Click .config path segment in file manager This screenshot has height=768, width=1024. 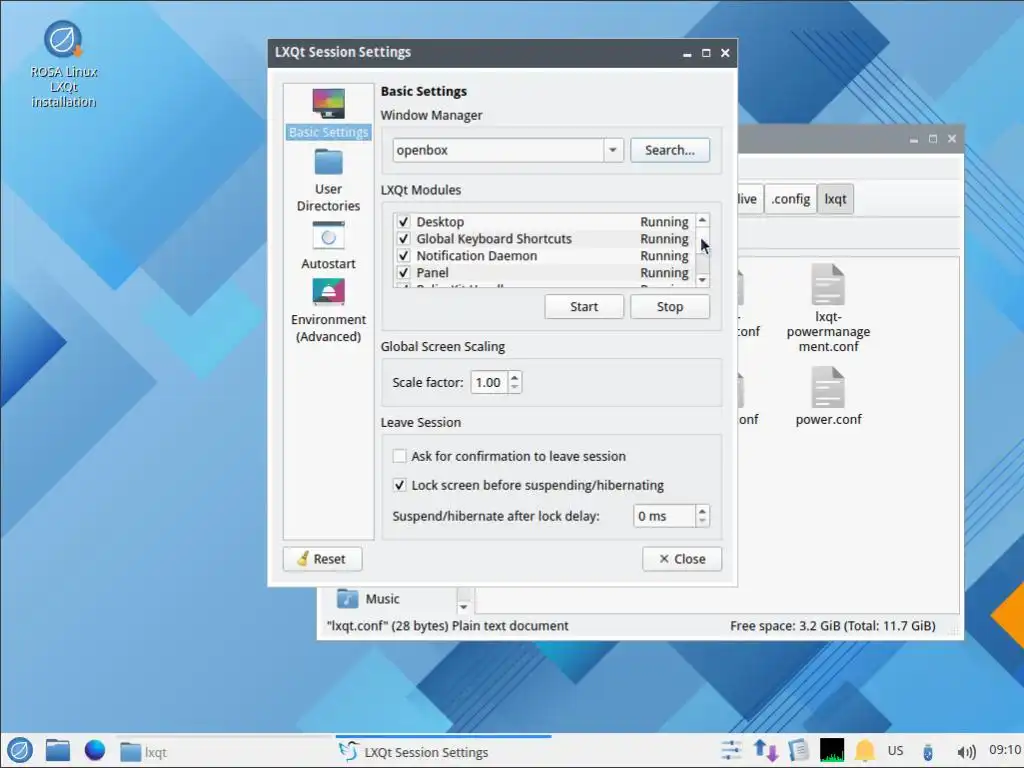(790, 199)
